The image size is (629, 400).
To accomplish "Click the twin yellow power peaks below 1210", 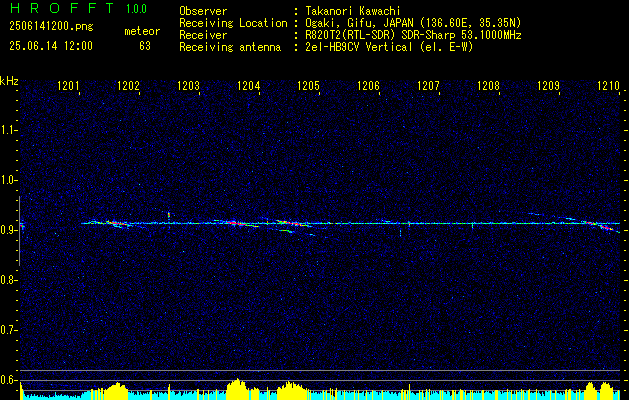I will (598, 390).
